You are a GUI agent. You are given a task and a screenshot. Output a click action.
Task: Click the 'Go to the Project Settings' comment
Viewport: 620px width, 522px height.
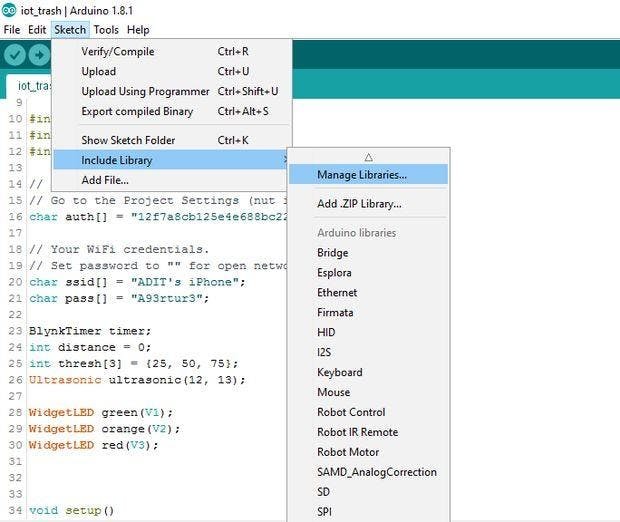click(x=158, y=200)
